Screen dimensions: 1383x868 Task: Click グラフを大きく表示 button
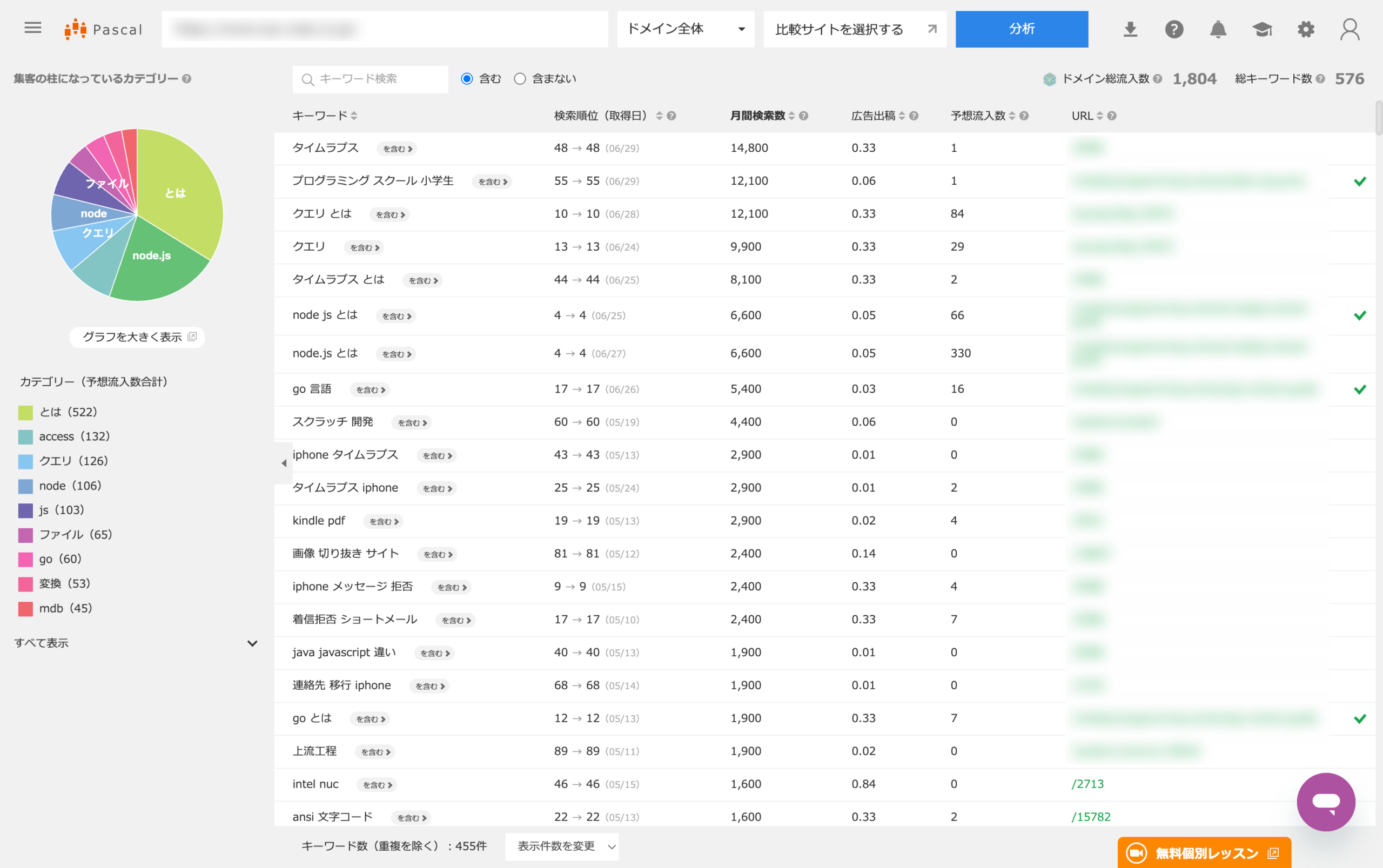click(137, 337)
